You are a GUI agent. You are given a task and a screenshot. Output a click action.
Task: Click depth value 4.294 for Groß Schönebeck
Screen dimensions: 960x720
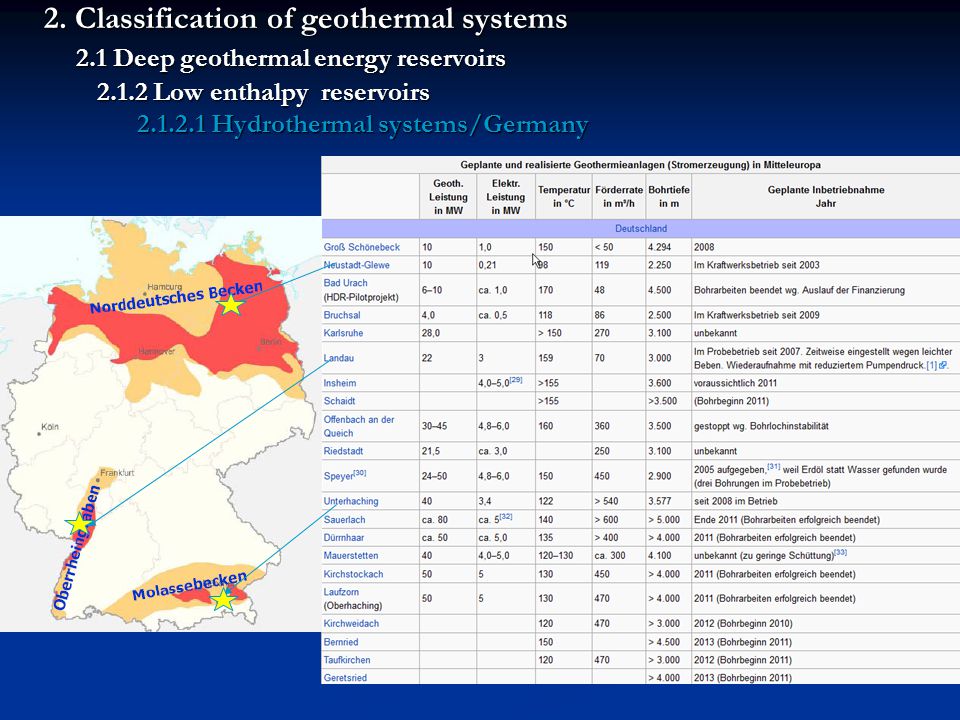(659, 247)
